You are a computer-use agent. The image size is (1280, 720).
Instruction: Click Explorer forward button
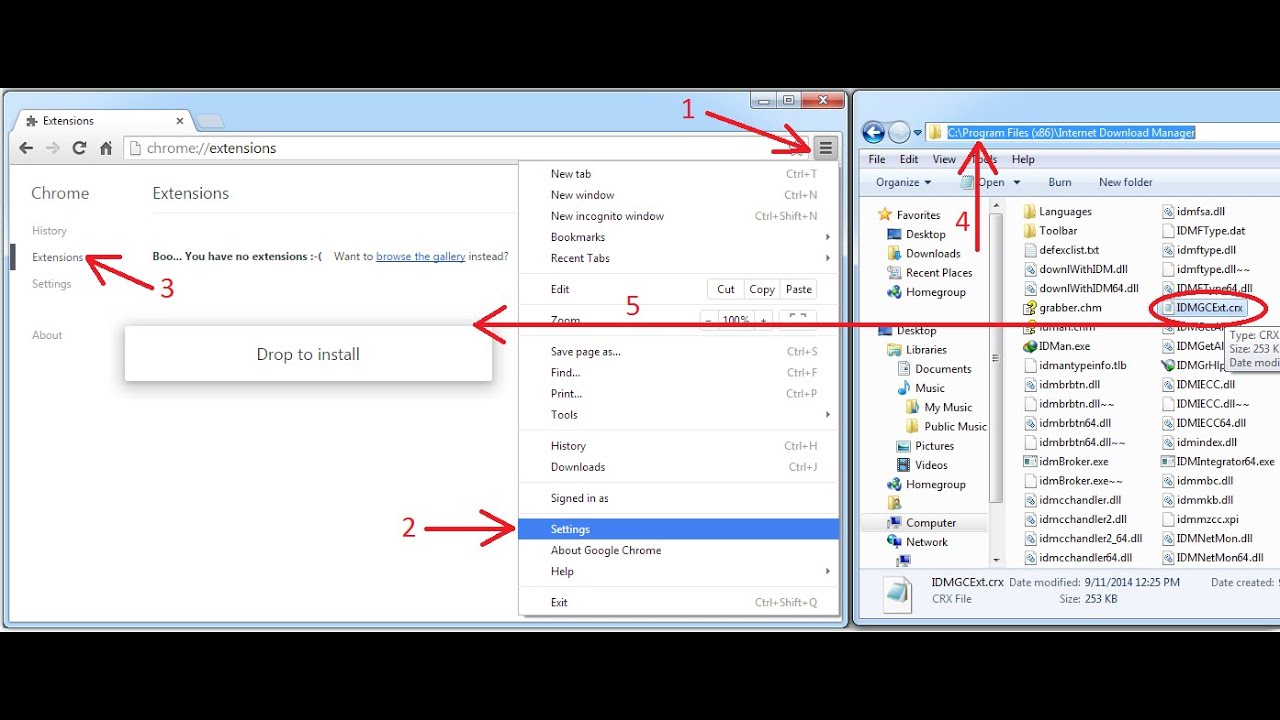898,132
